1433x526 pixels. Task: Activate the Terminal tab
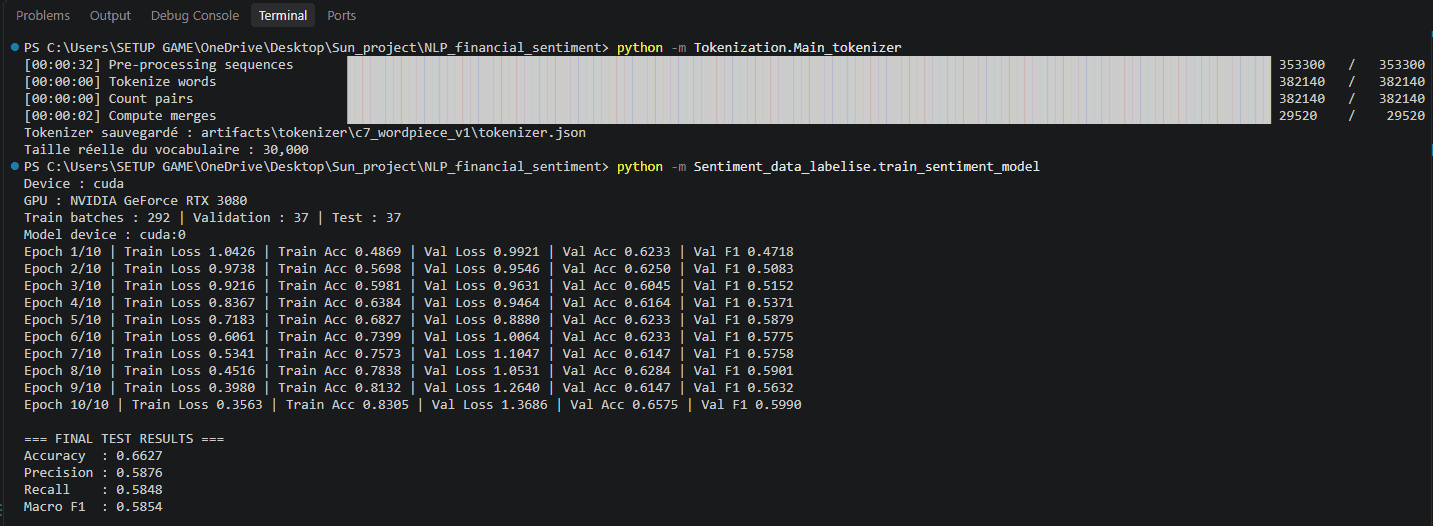tap(283, 15)
